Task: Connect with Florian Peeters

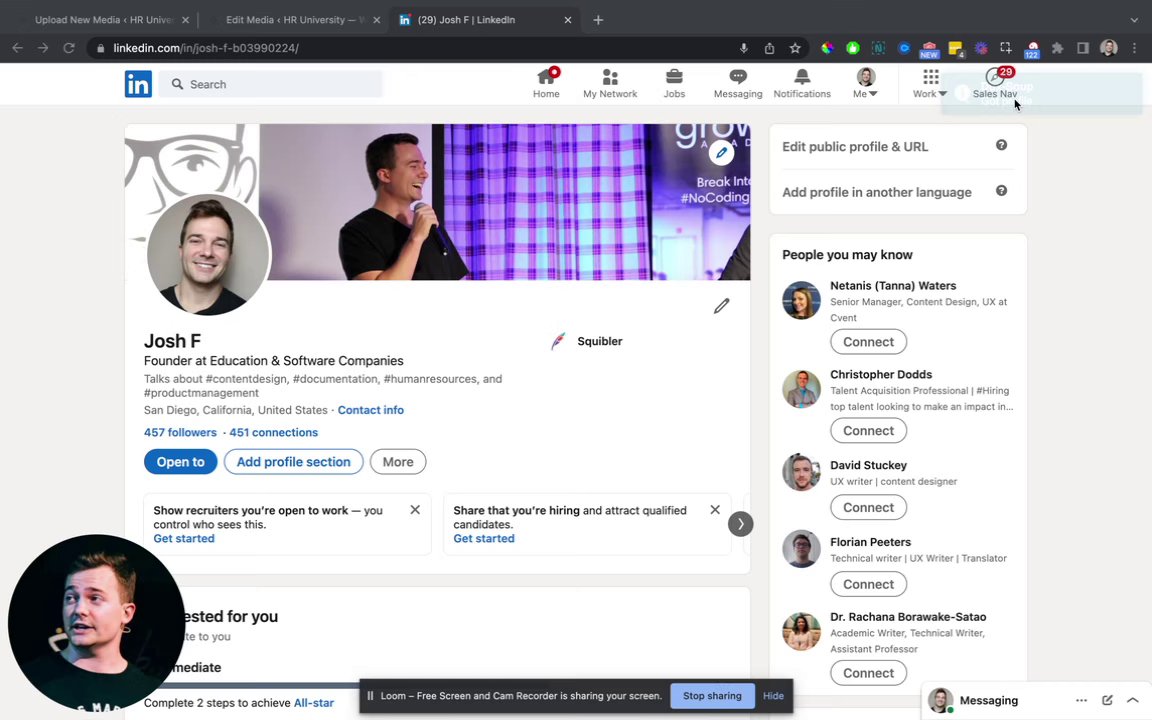Action: tap(868, 584)
